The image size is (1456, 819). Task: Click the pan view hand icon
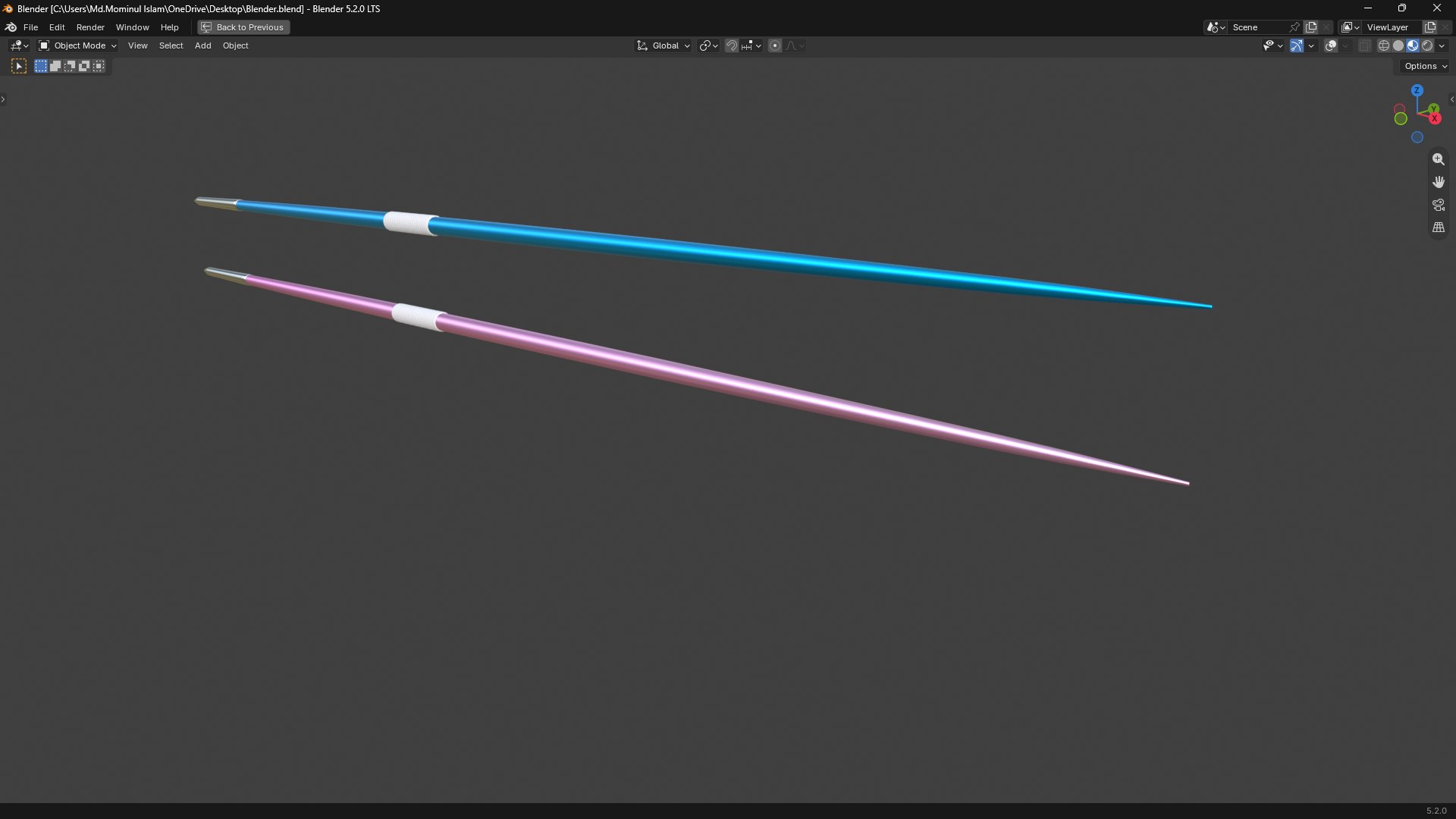coord(1438,182)
